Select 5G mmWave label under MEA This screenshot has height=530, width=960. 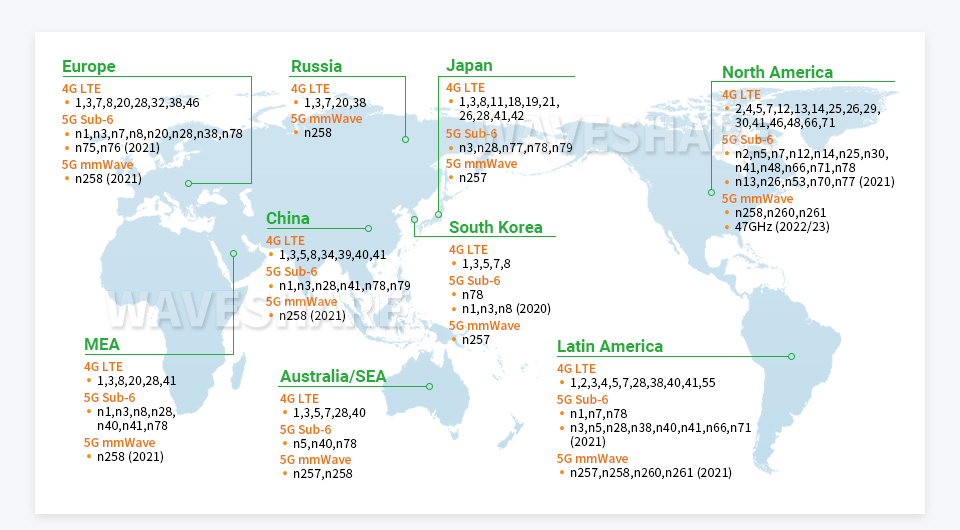[x=119, y=442]
